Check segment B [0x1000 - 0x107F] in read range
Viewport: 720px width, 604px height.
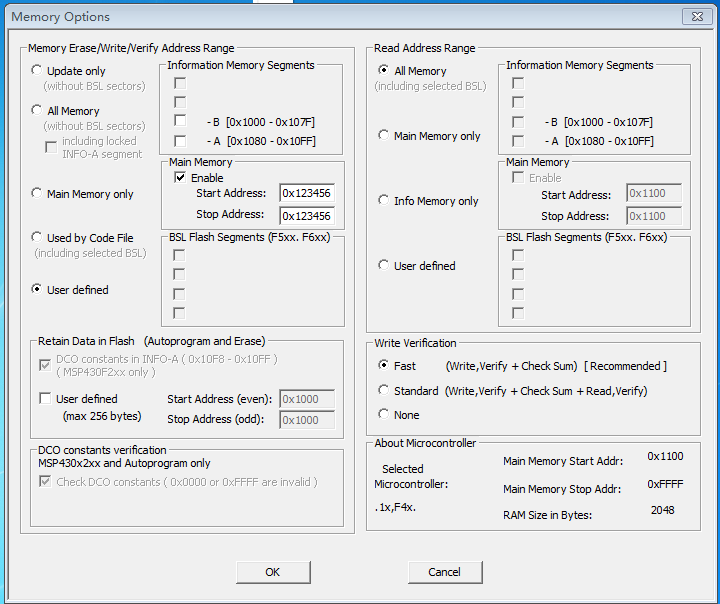[x=518, y=122]
